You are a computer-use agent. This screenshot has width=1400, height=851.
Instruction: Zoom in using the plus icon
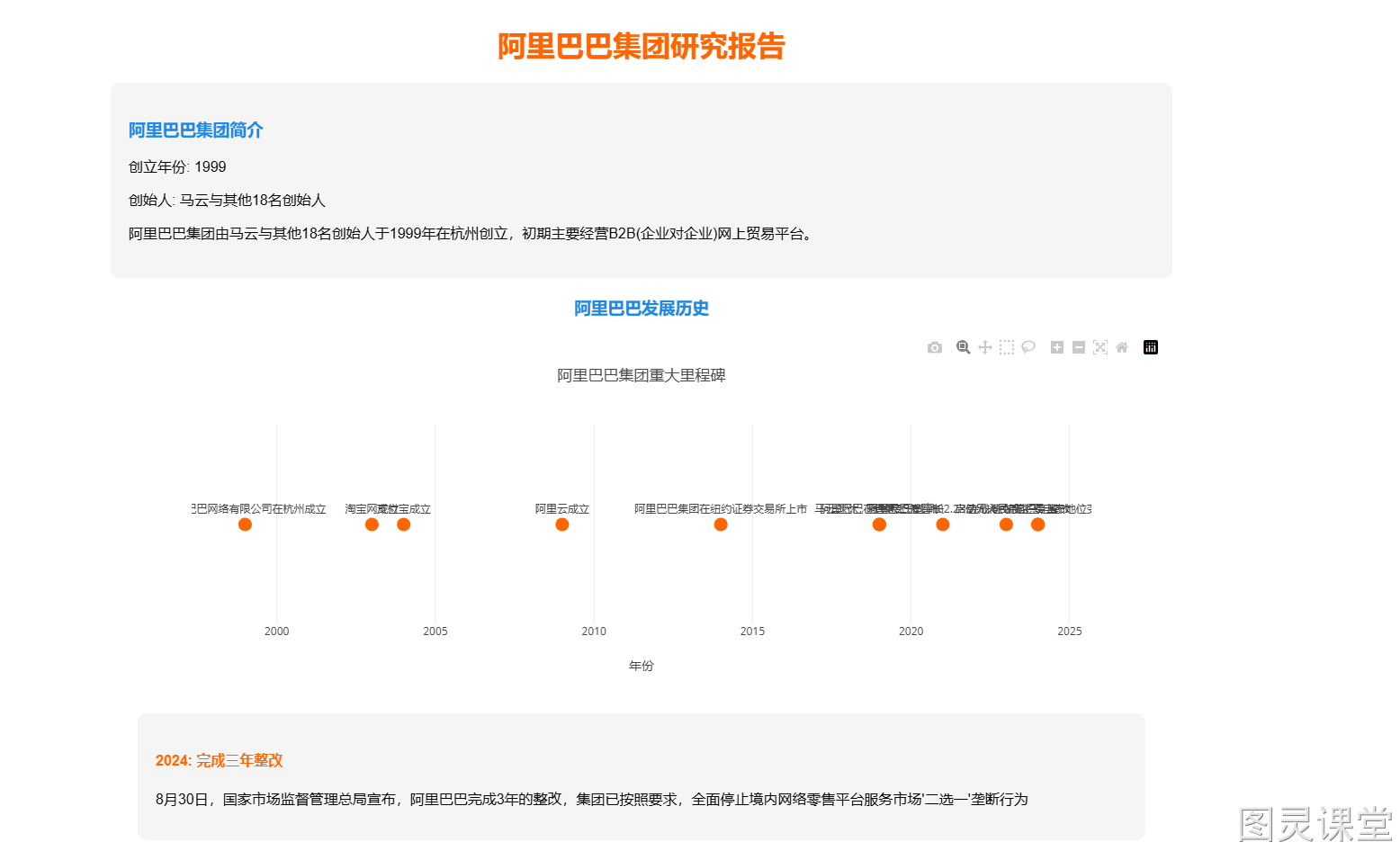[1057, 347]
